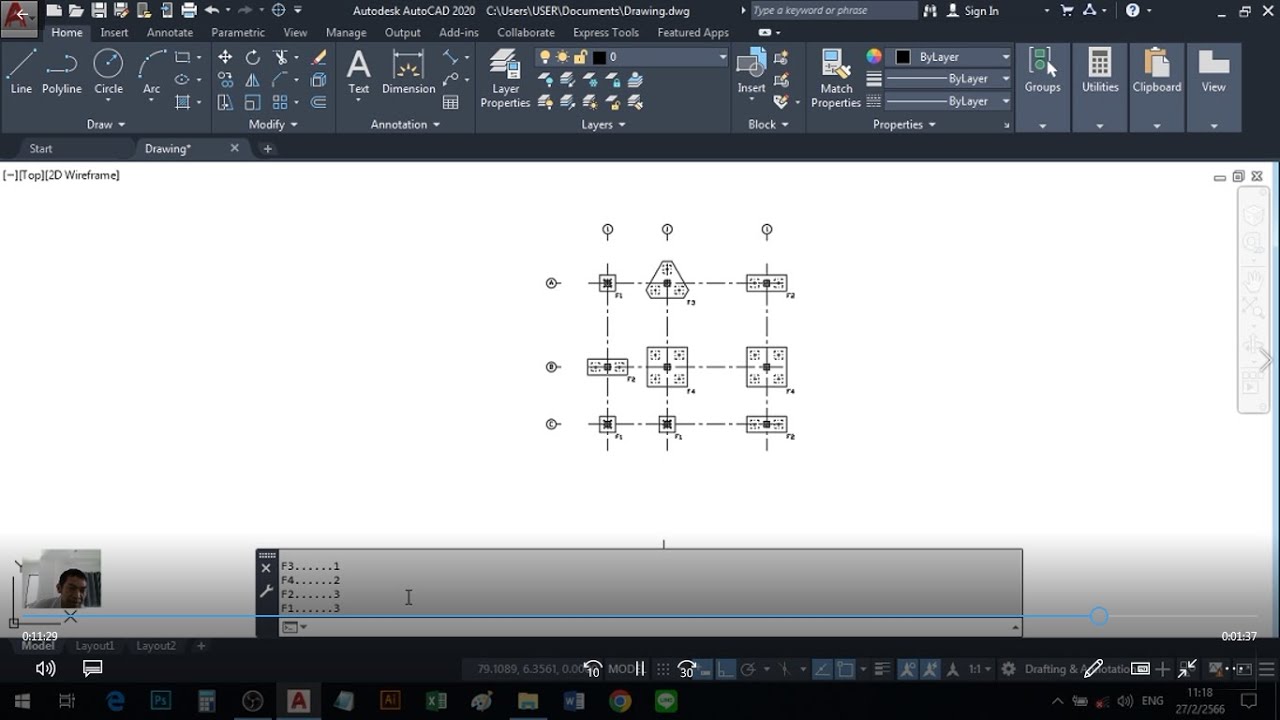Open Excel from the Windows taskbar
The image size is (1280, 720).
pos(436,701)
